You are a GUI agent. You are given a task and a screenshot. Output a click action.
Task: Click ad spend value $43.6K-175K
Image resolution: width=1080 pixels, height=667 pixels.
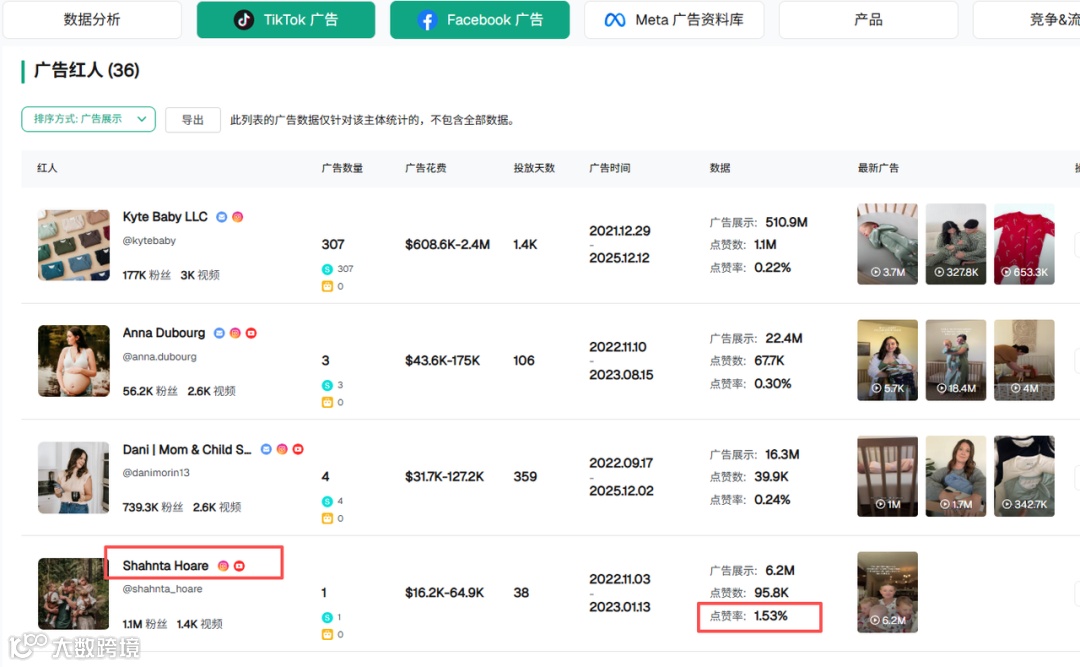[x=442, y=360]
